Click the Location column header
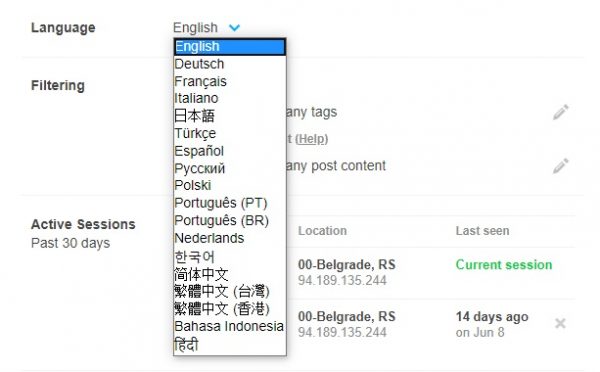600x372 pixels. tap(322, 231)
